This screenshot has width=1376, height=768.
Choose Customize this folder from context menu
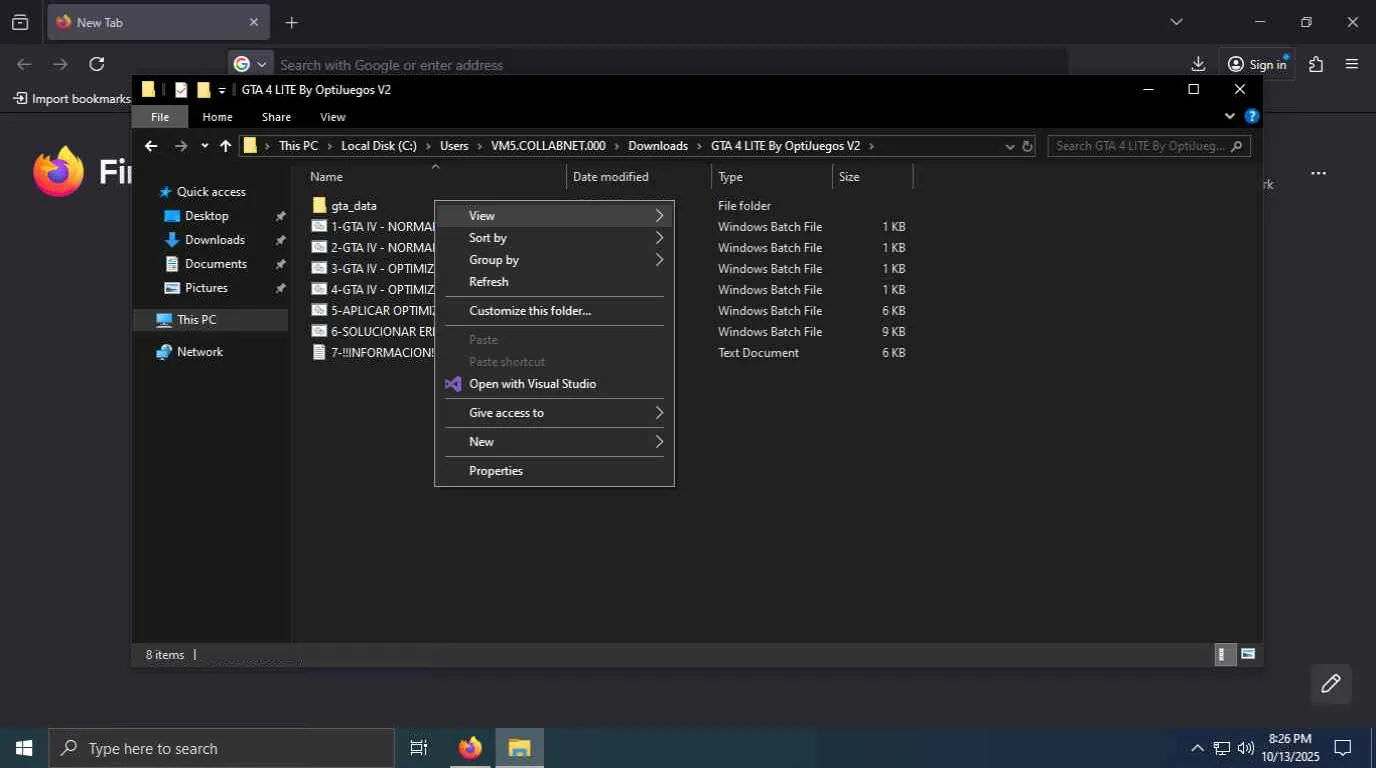[554, 311]
